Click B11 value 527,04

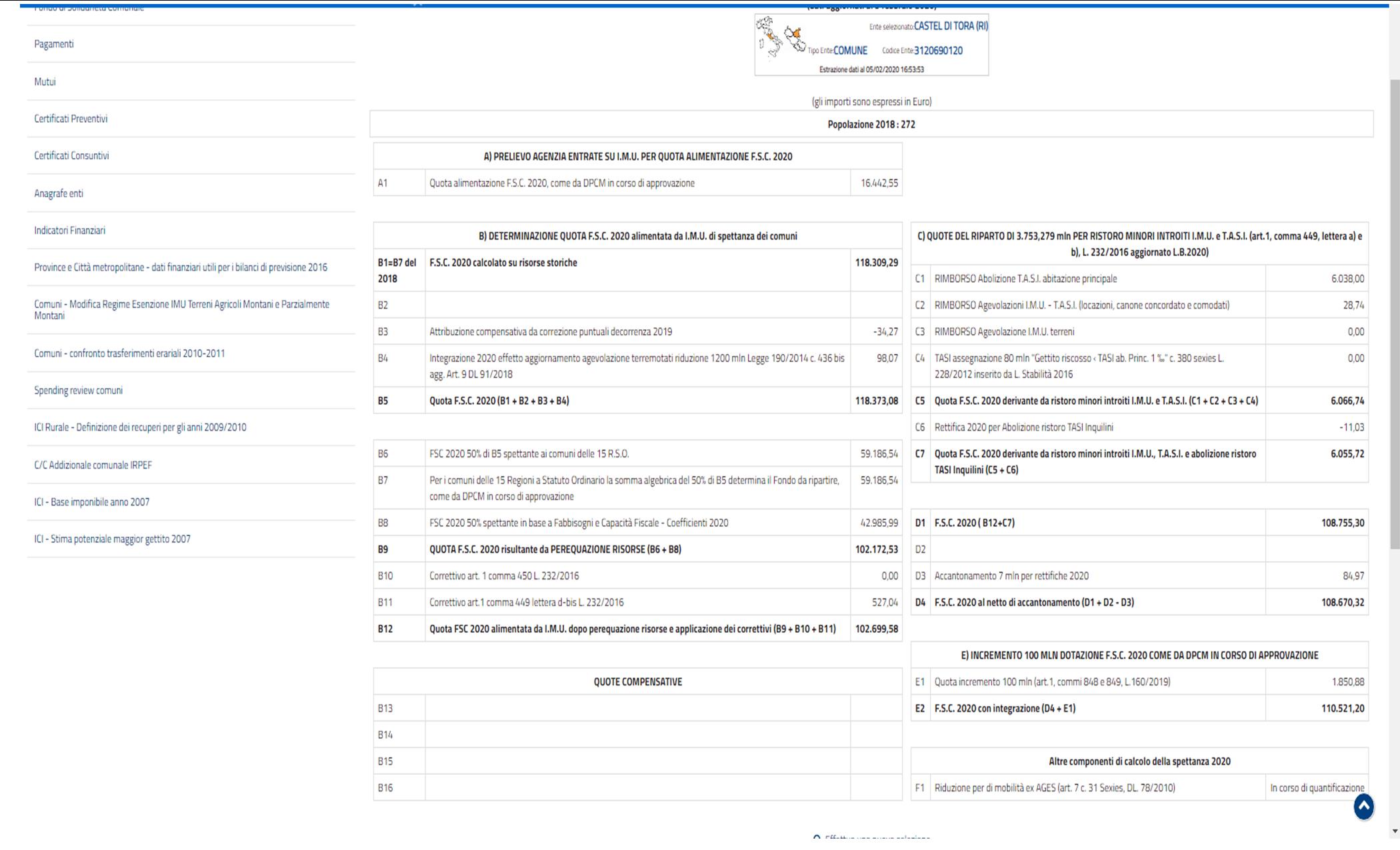[x=885, y=603]
